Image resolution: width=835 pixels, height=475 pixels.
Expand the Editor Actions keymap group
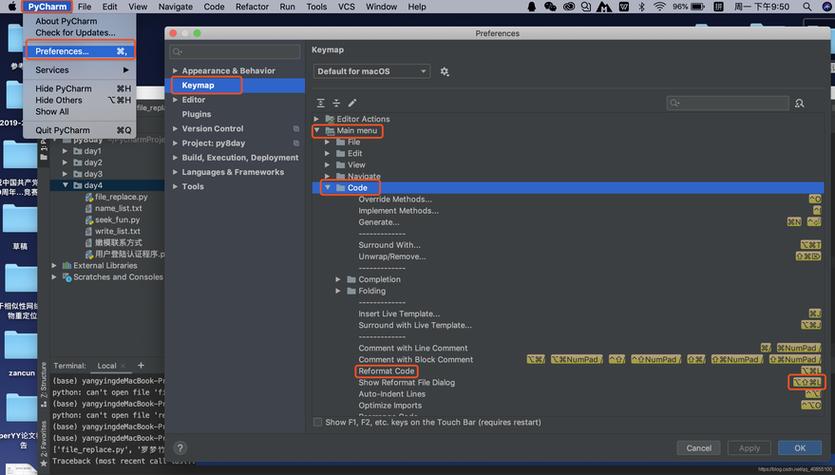[316, 119]
